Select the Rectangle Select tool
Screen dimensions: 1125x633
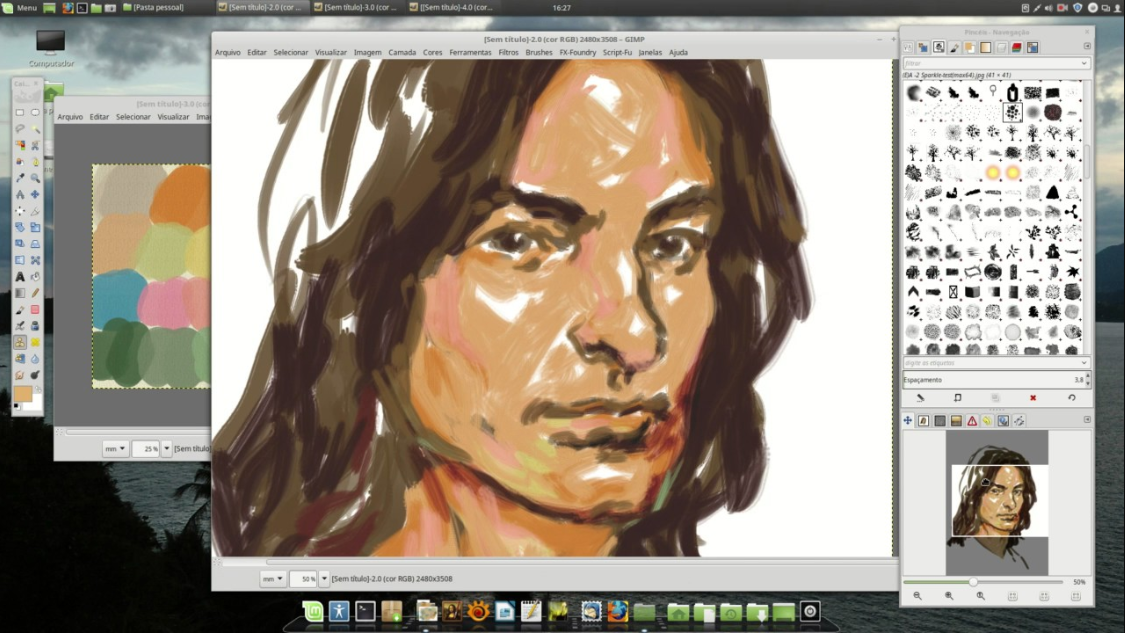tap(20, 112)
